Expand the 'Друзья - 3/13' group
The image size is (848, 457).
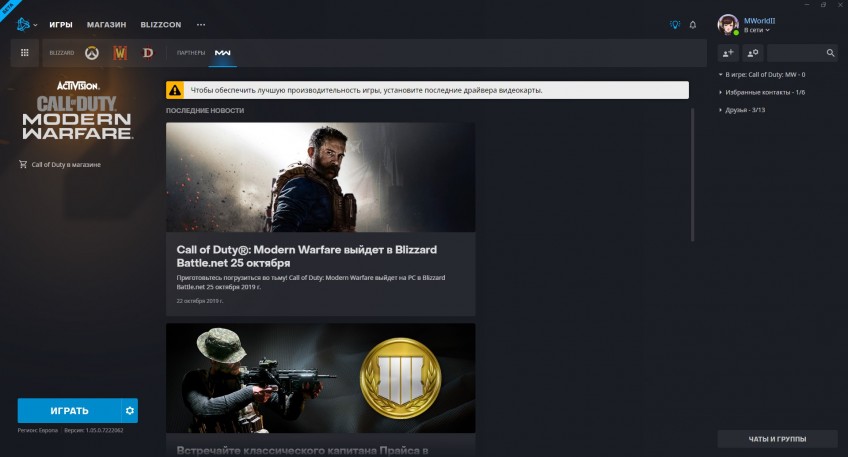click(x=742, y=110)
